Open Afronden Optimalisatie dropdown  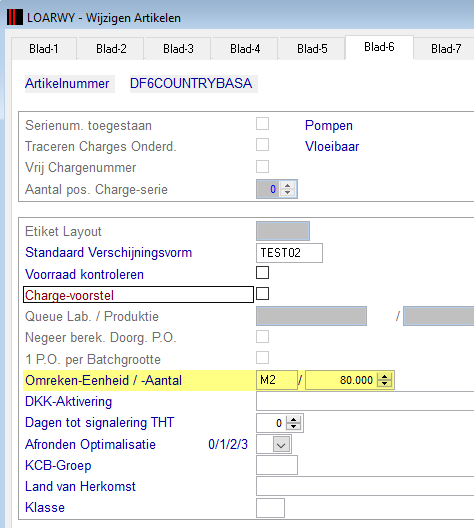click(x=281, y=445)
